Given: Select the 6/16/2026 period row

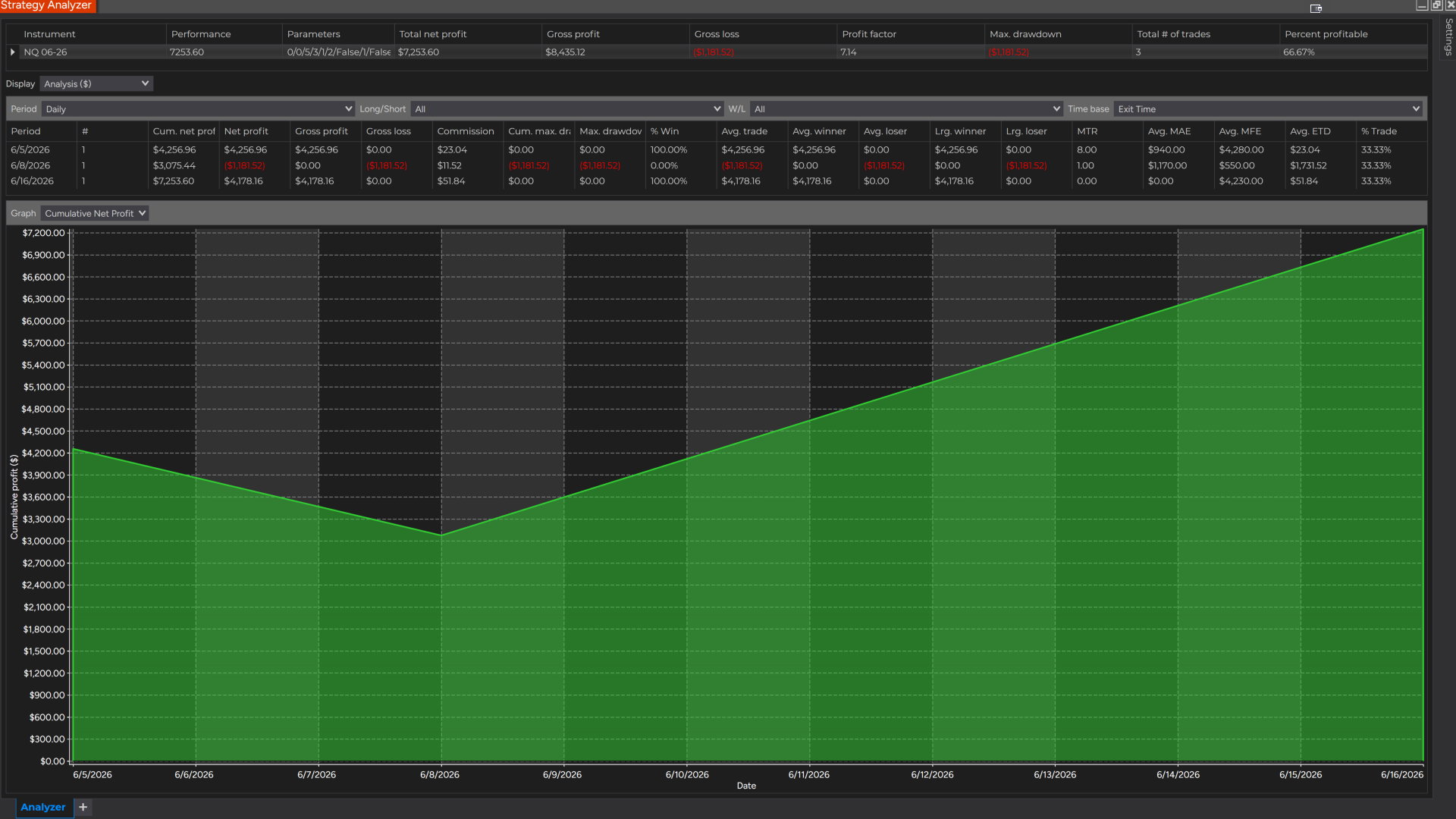Looking at the screenshot, I should 716,181.
